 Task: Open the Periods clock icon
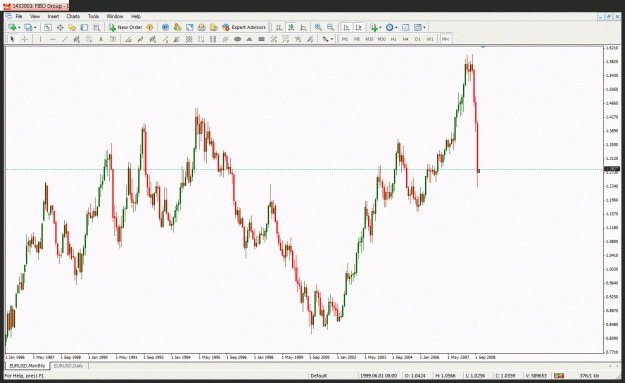coord(389,27)
